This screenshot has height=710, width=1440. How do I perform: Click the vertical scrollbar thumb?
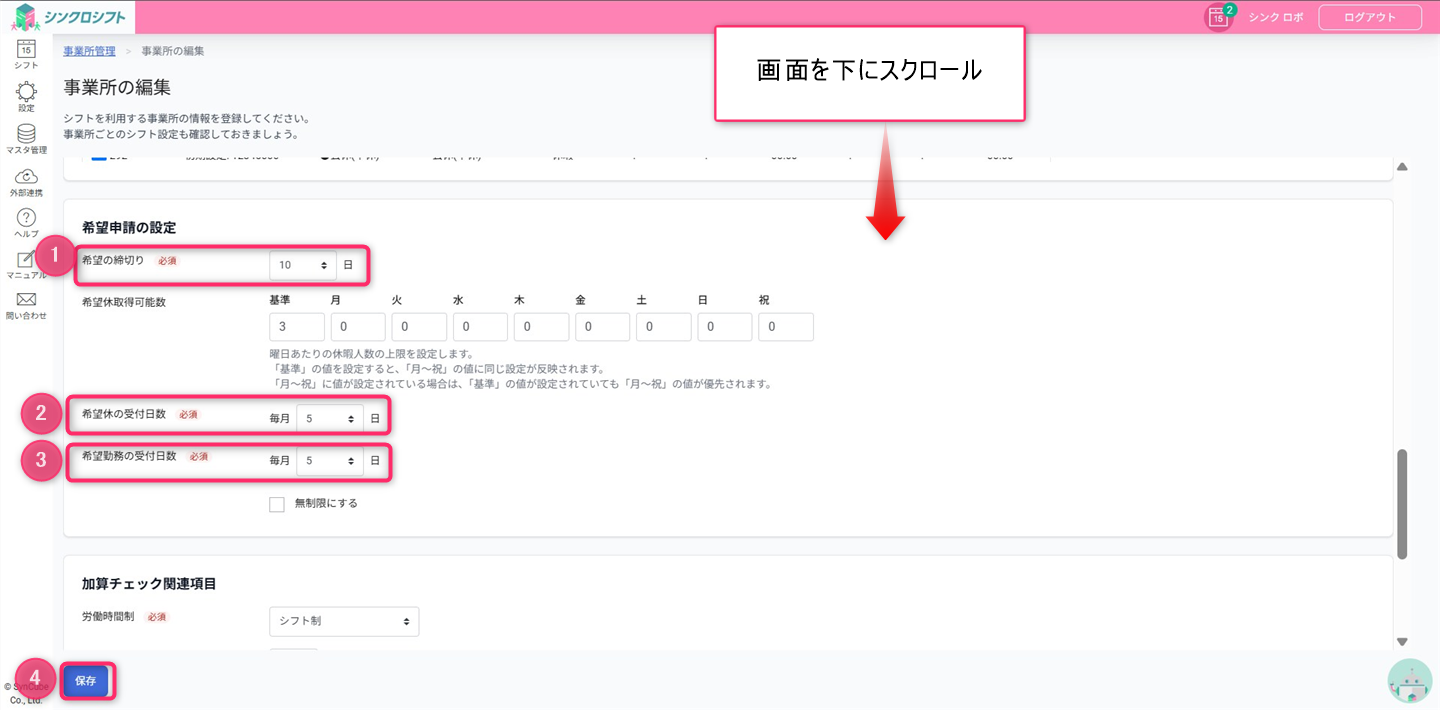point(1402,504)
